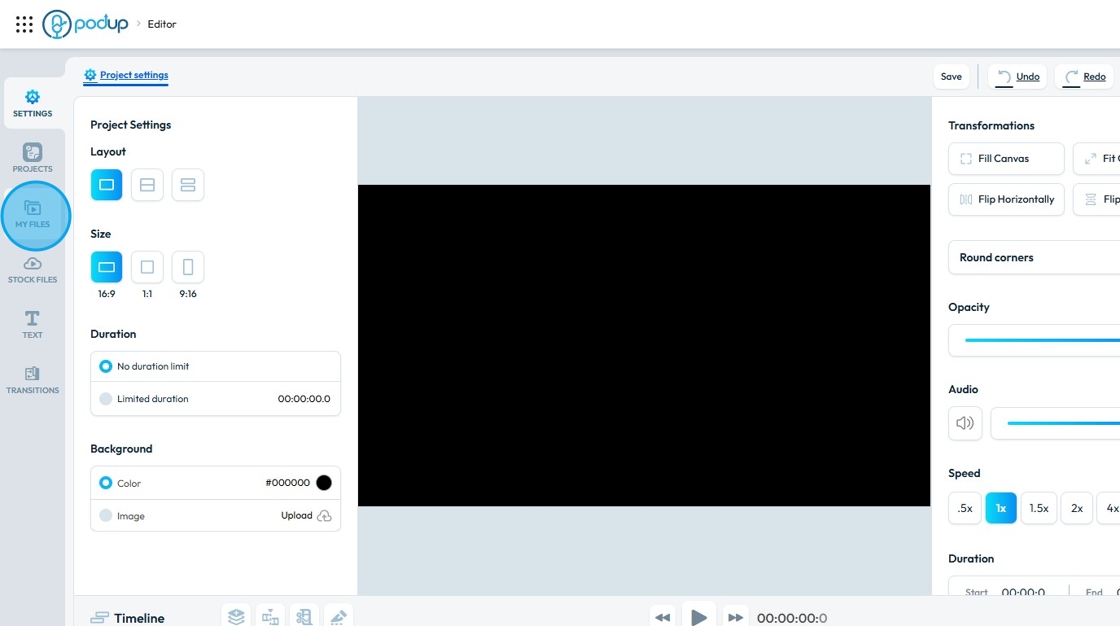Set speed to 1x

tap(1001, 508)
